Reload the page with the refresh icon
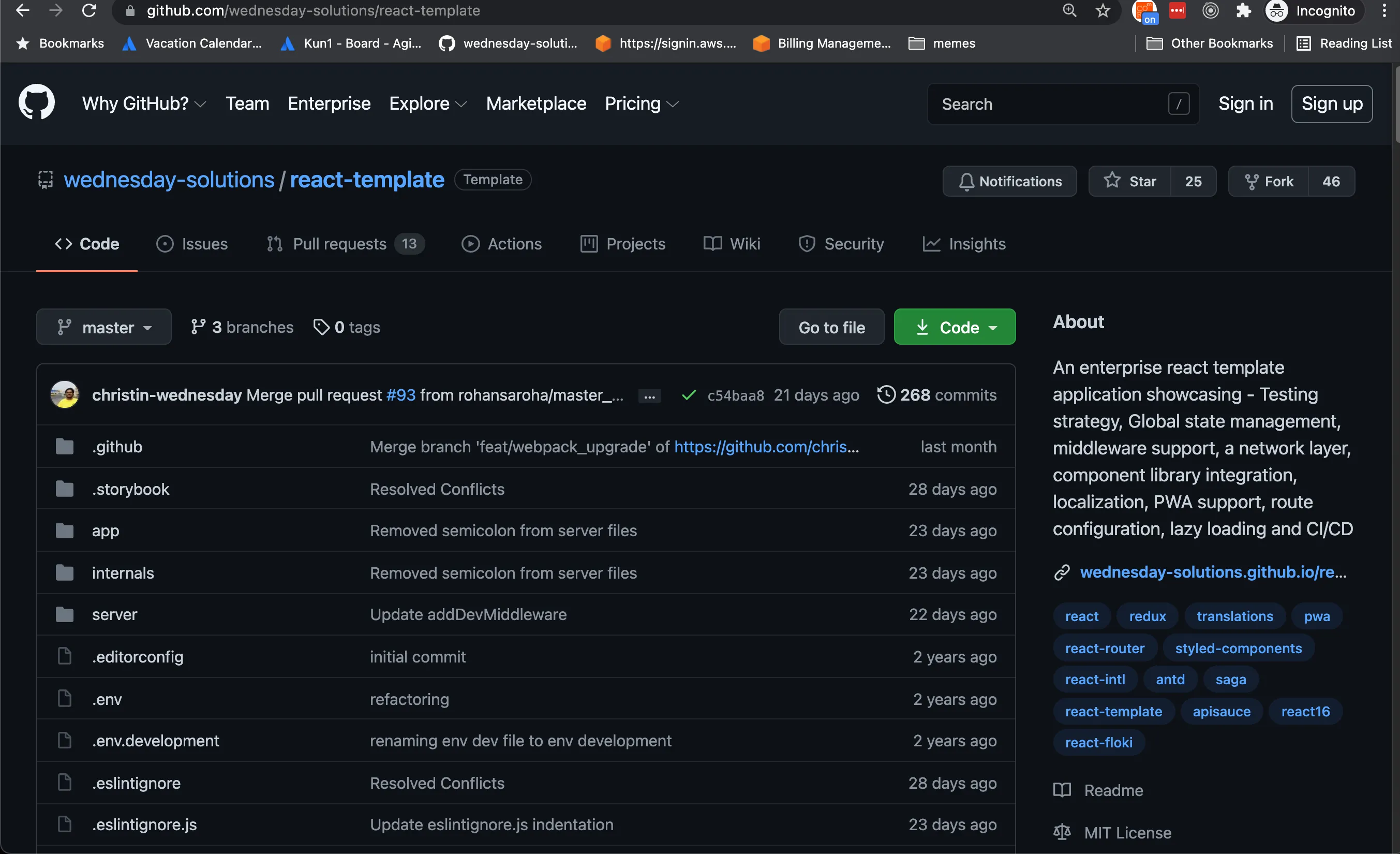The height and width of the screenshot is (854, 1400). pyautogui.click(x=89, y=10)
